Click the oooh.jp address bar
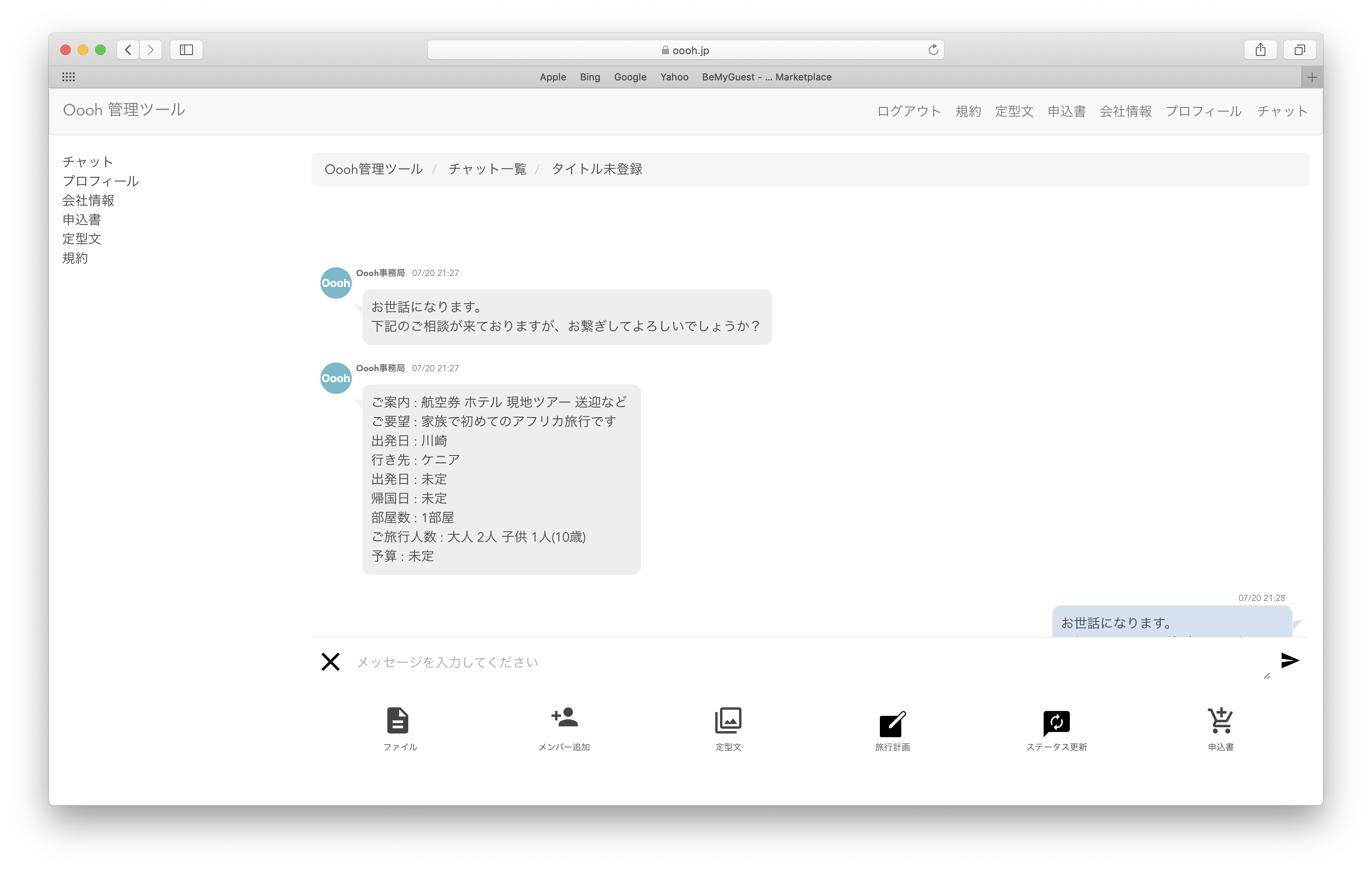The height and width of the screenshot is (870, 1372). 686,50
